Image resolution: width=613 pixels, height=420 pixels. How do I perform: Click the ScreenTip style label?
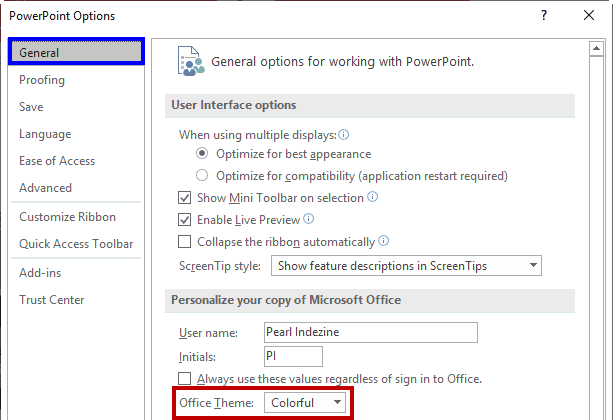pyautogui.click(x=220, y=266)
